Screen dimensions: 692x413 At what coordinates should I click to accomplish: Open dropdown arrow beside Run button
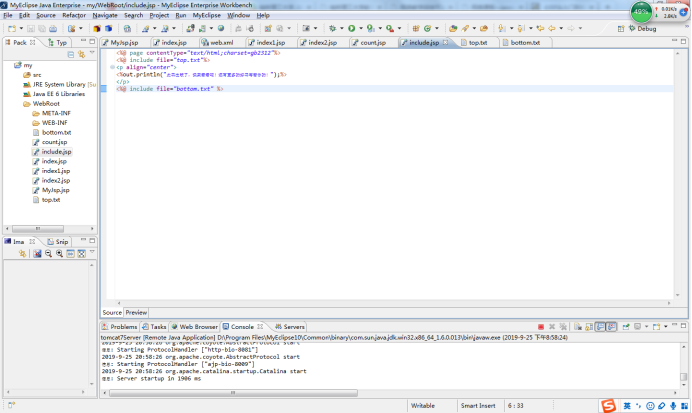pyautogui.click(x=361, y=29)
